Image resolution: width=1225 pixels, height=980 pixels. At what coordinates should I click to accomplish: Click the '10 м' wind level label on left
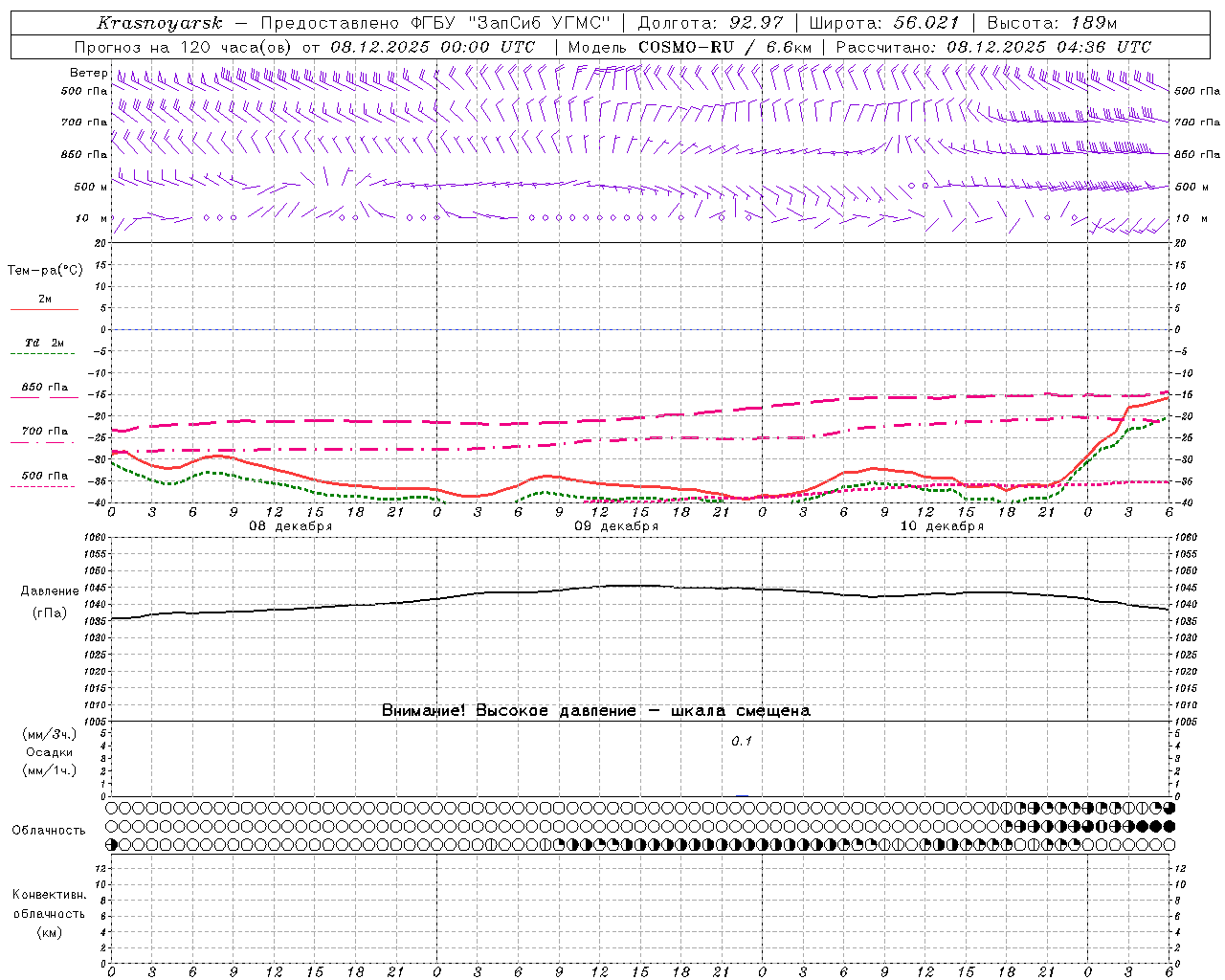coord(93,218)
